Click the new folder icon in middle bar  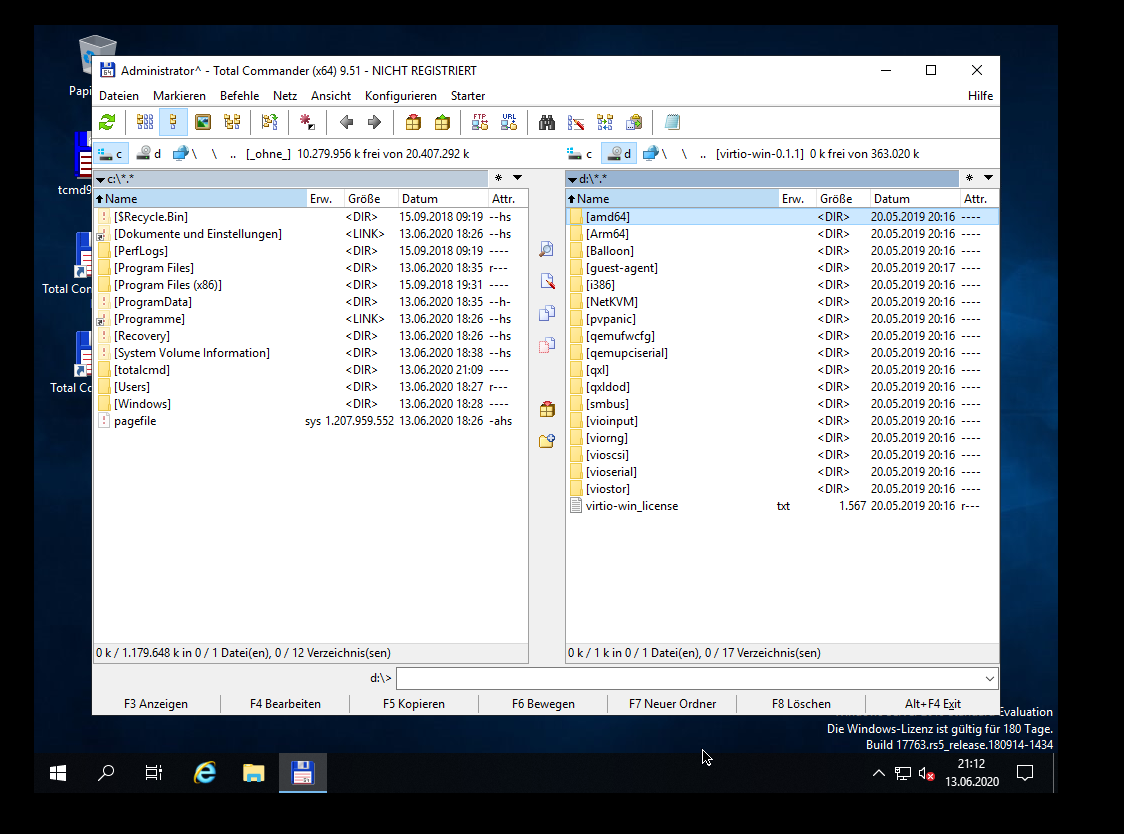546,440
